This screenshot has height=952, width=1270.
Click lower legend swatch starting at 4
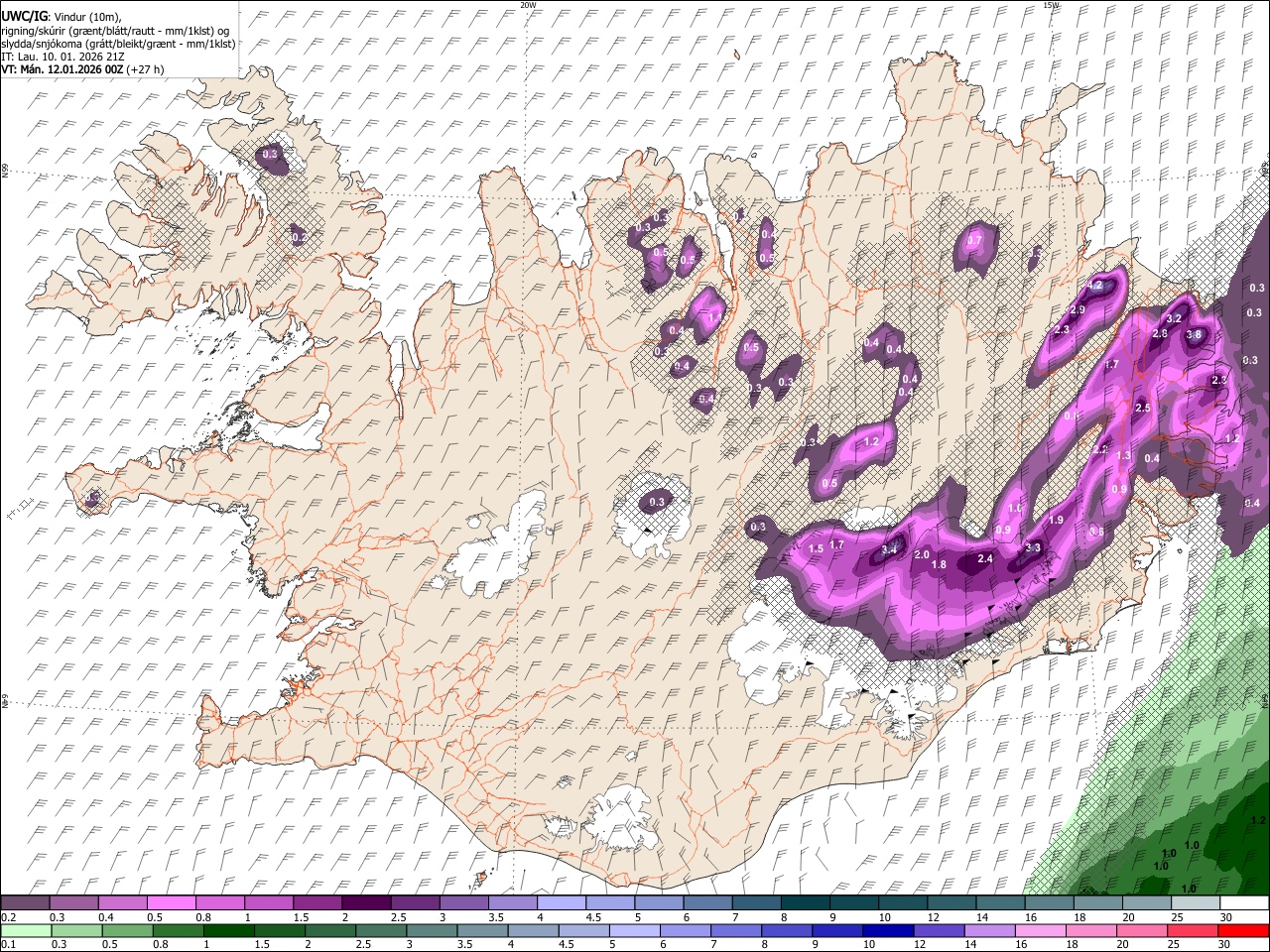pyautogui.click(x=534, y=930)
